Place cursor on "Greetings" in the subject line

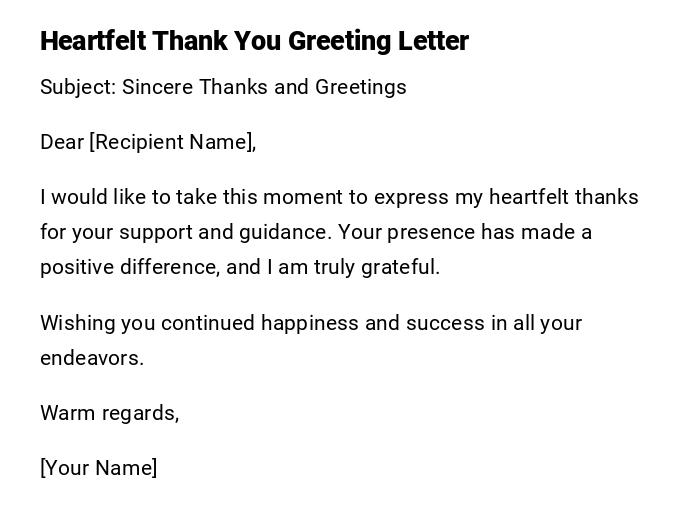pos(361,87)
